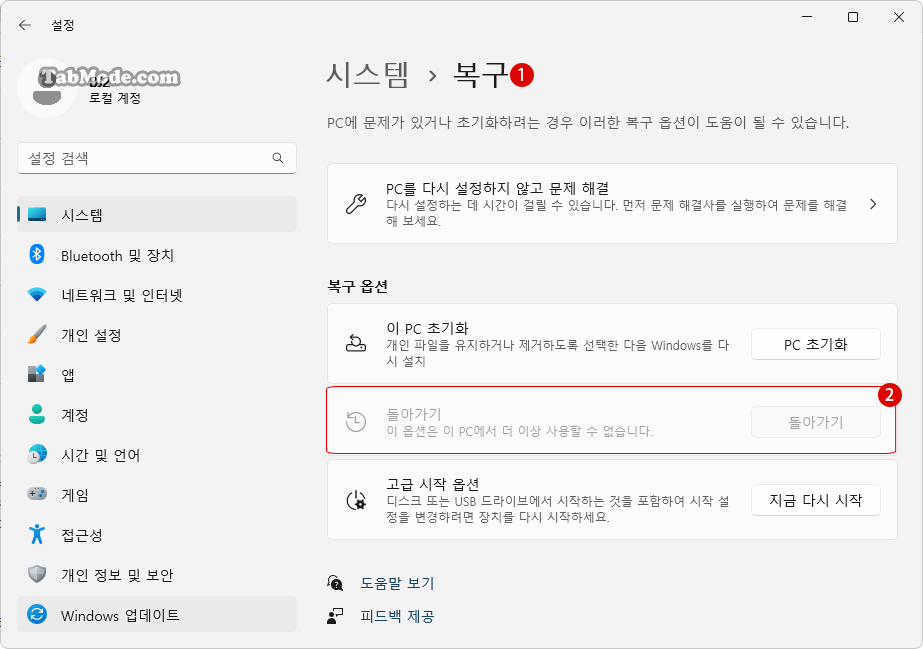
Task: Click the PC 초기화 button
Action: point(815,344)
